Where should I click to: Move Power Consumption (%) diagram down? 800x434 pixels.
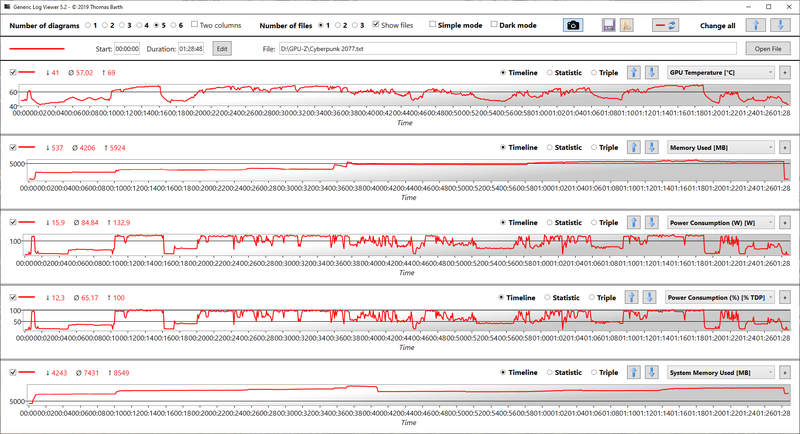tap(649, 297)
